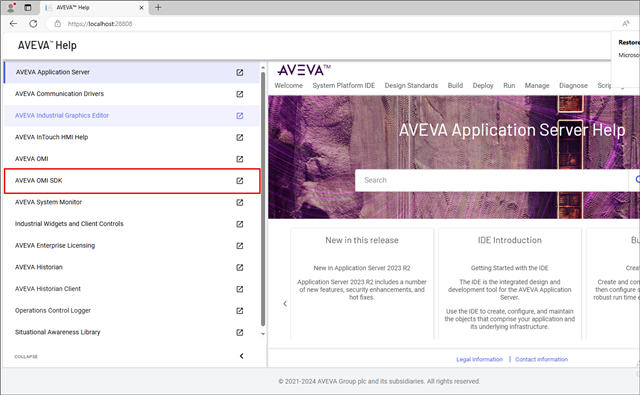This screenshot has width=640, height=395.
Task: Open AVEVA Enterprise Licensing external icon
Action: point(240,245)
